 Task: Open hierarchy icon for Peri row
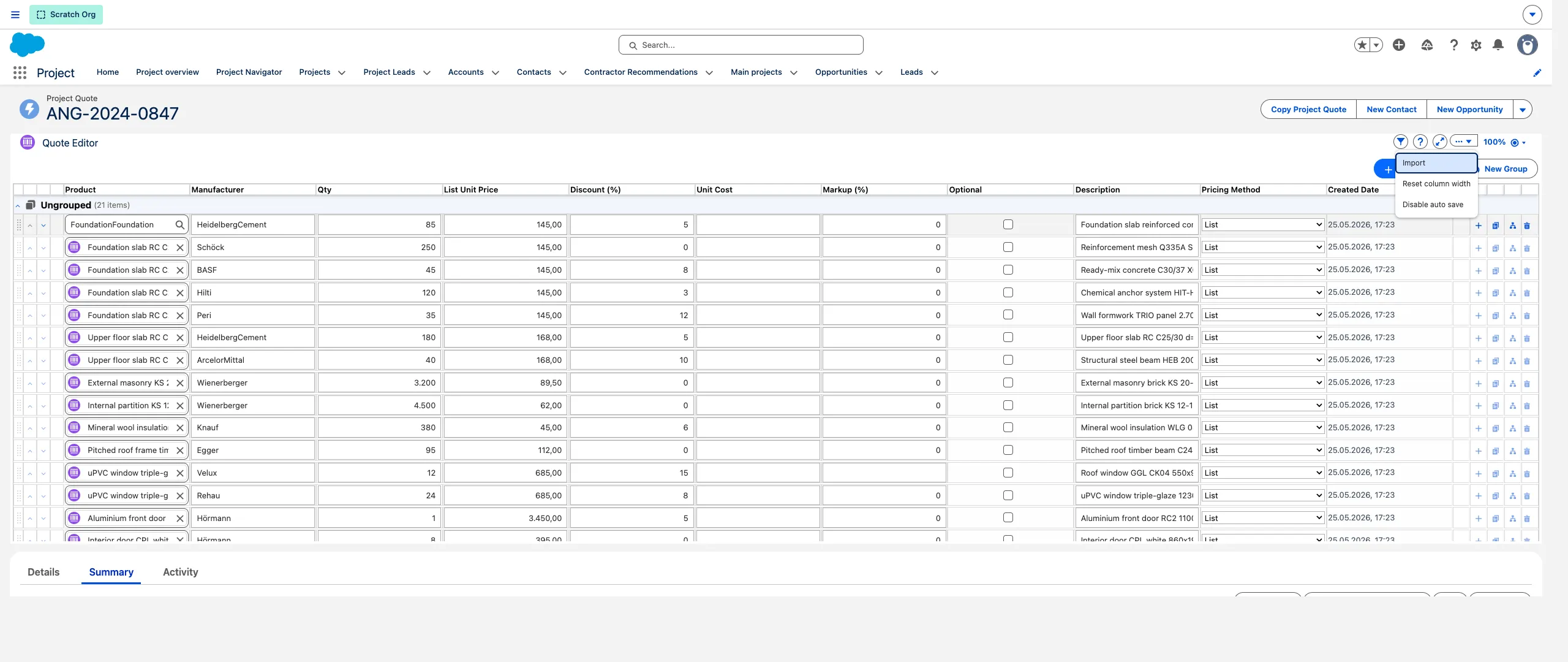(x=1512, y=316)
